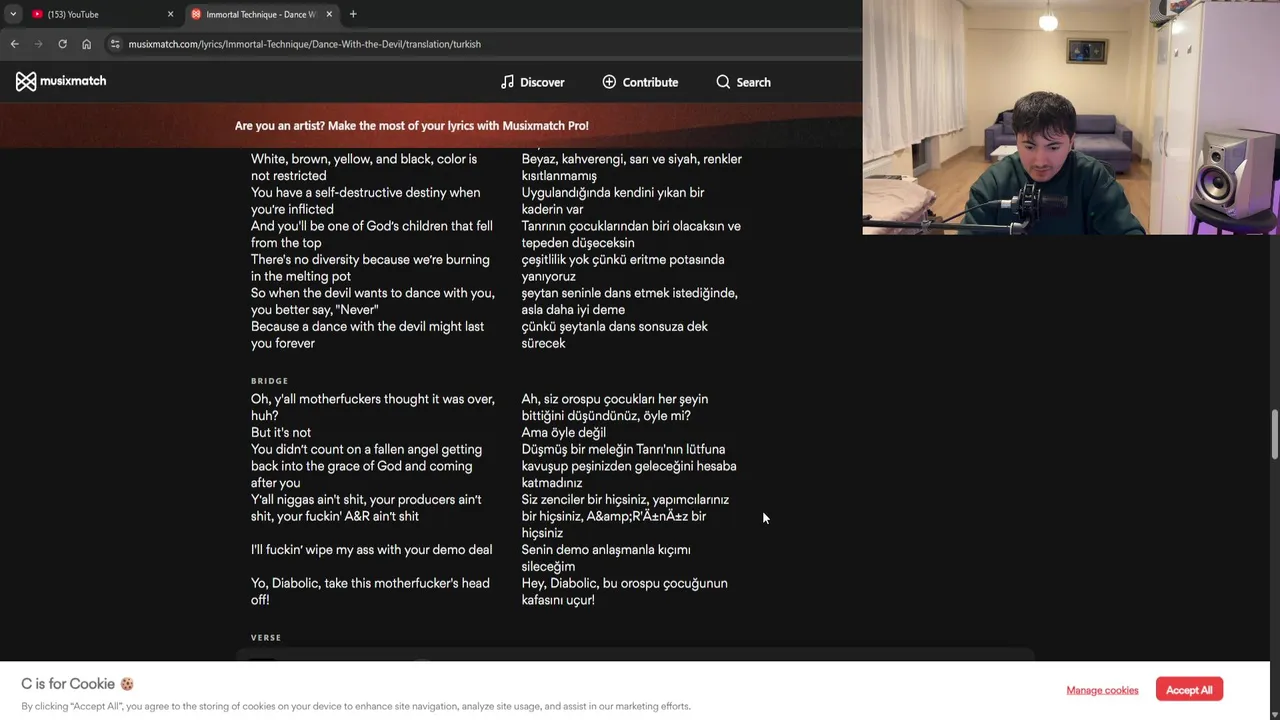This screenshot has width=1280, height=720.
Task: Go forward in browser history
Action: point(38,44)
